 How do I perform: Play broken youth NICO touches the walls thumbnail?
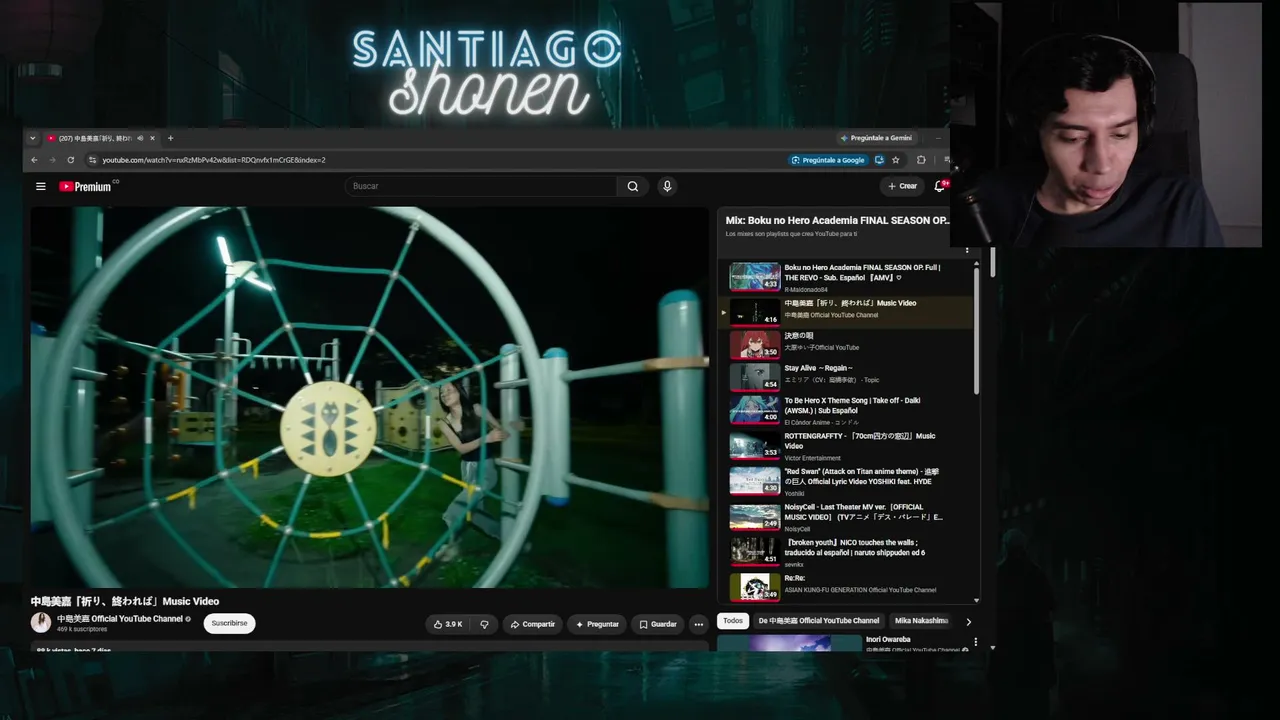point(755,552)
